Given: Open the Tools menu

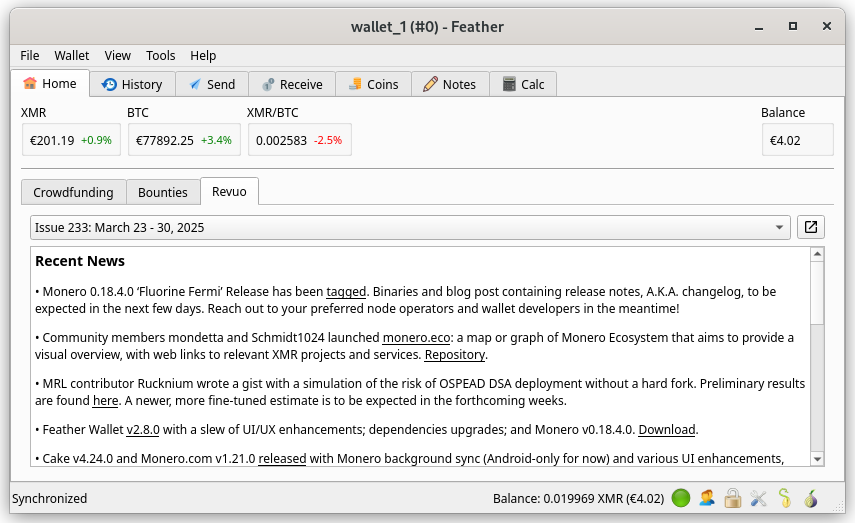Looking at the screenshot, I should pyautogui.click(x=160, y=56).
